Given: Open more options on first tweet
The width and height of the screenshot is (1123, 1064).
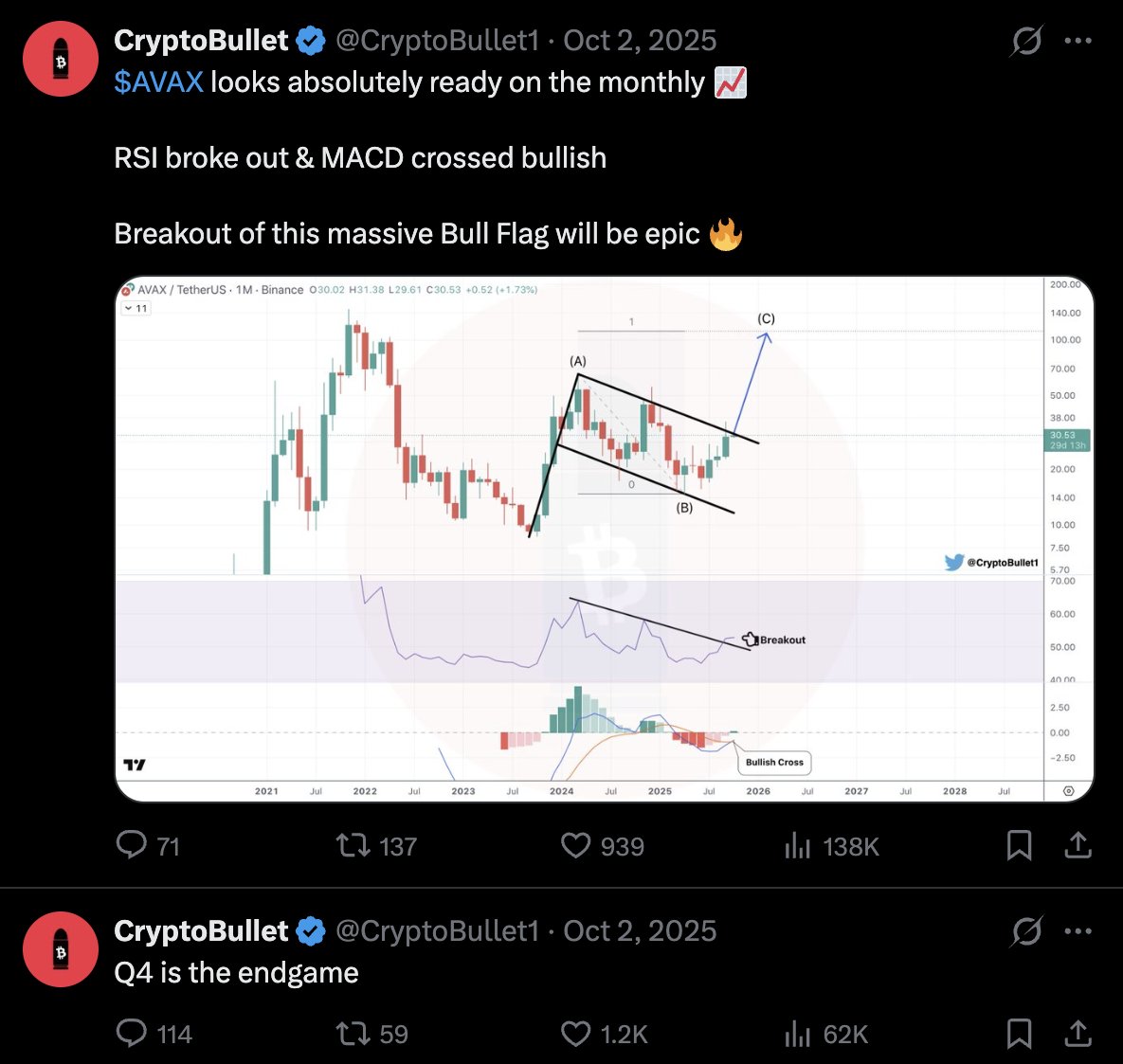Looking at the screenshot, I should [1078, 41].
